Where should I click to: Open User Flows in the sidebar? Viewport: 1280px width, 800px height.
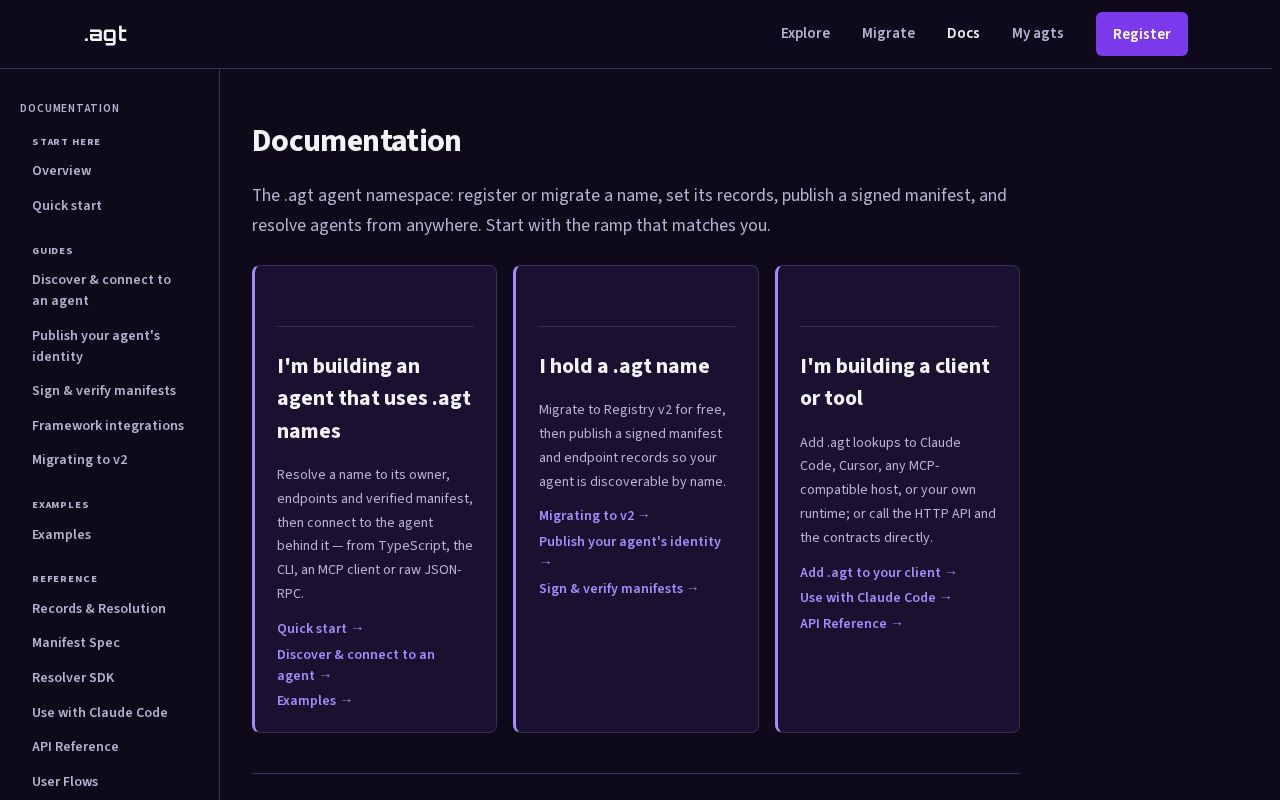tap(65, 782)
